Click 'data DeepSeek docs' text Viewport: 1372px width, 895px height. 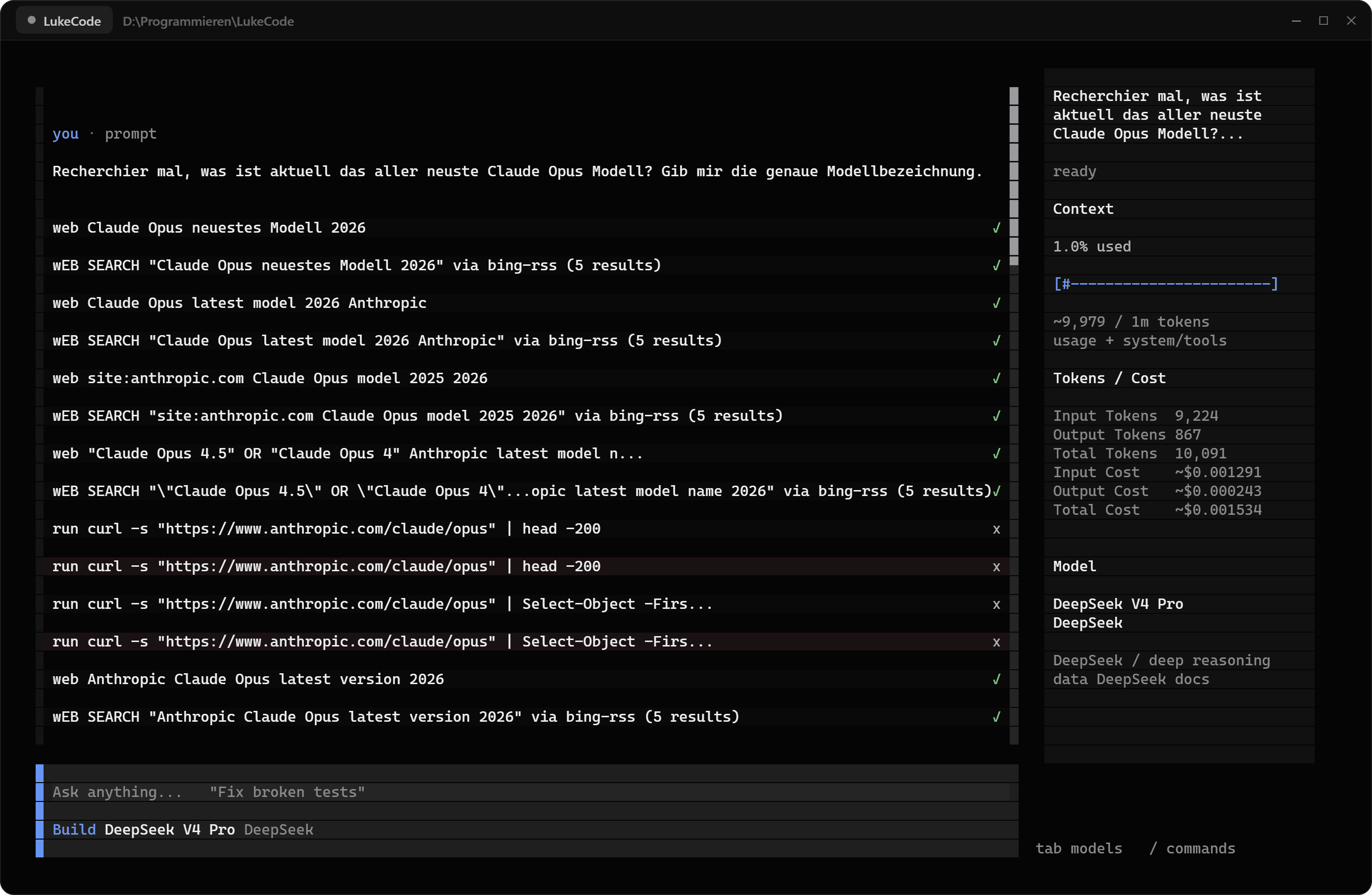(1131, 679)
